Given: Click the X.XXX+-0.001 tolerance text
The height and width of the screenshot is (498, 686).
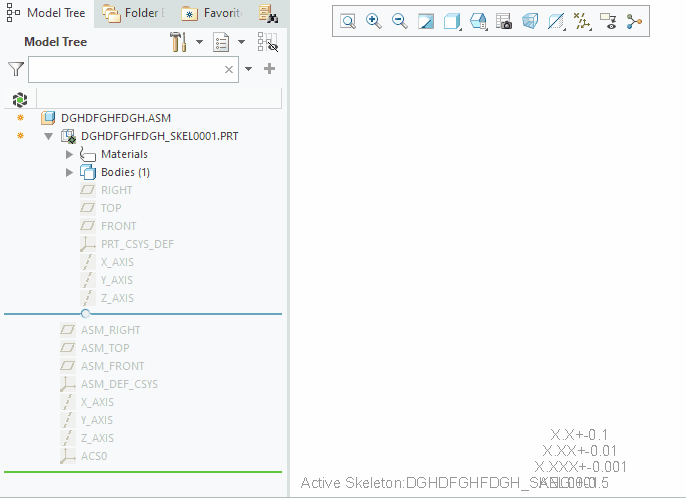Looking at the screenshot, I should (580, 467).
